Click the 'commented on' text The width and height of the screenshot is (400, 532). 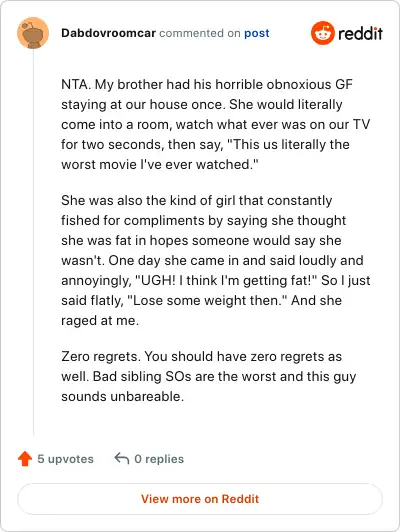pos(200,33)
